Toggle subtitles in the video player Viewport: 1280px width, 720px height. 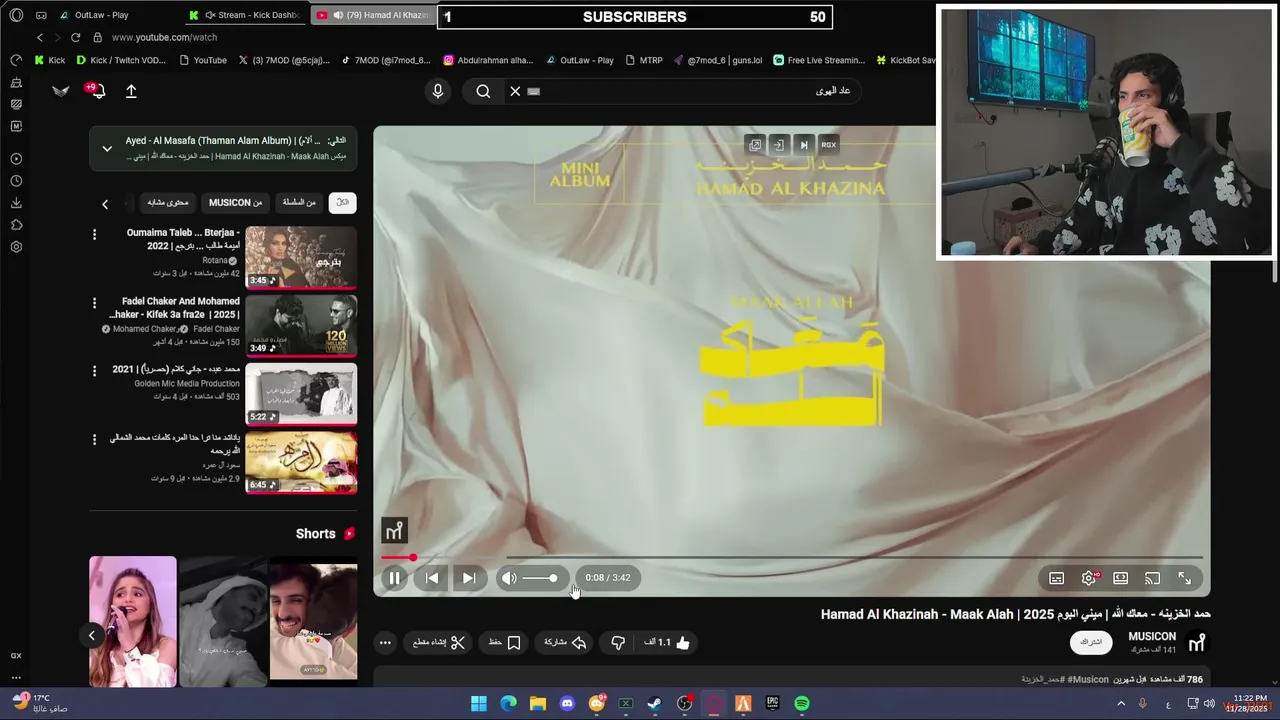pos(1056,578)
